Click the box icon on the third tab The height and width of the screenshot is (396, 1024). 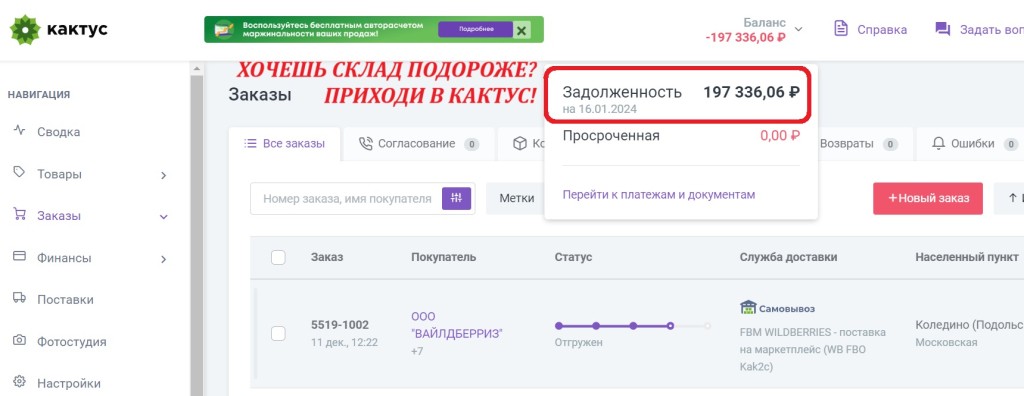point(519,144)
